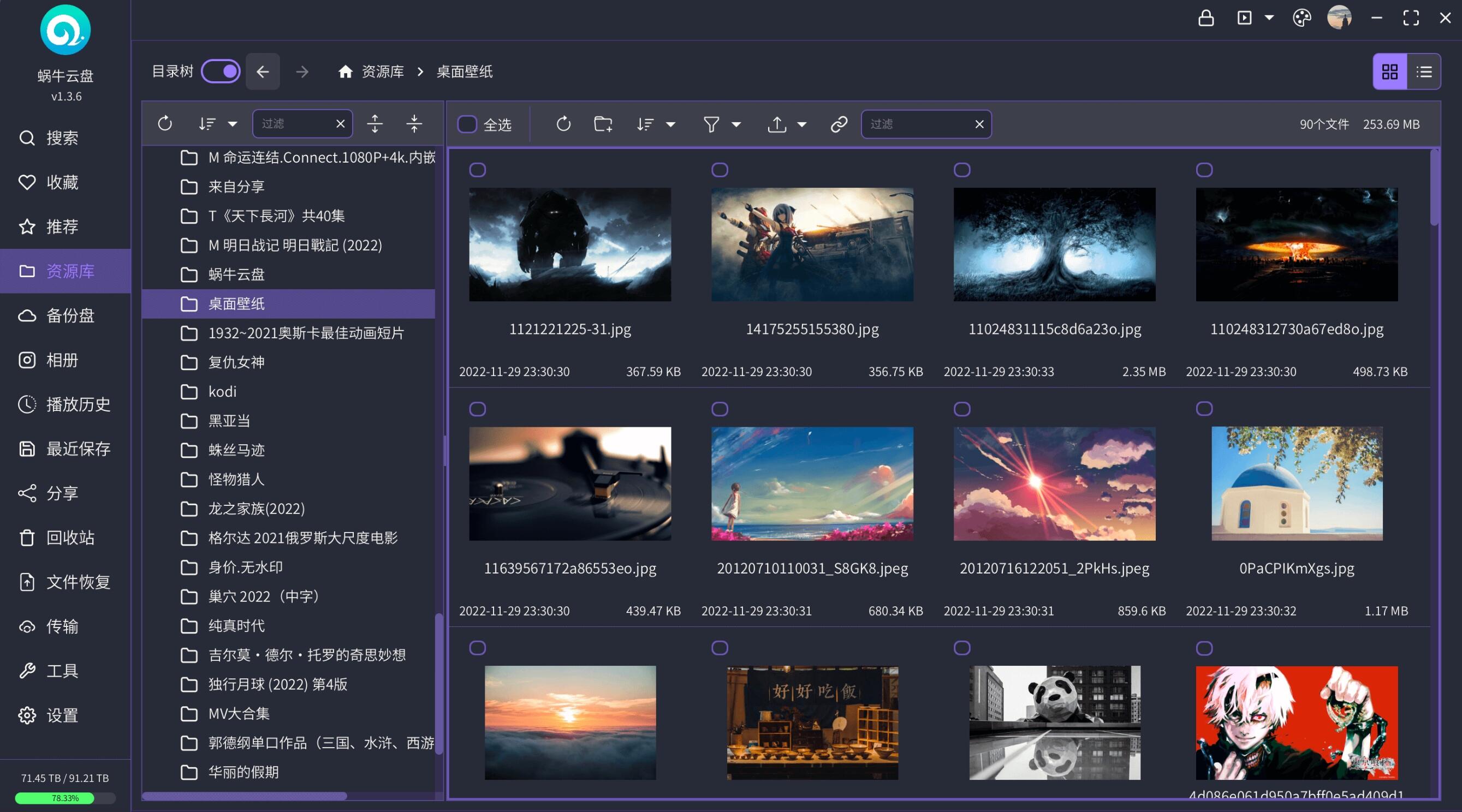Refresh the directory tree panel

(164, 123)
